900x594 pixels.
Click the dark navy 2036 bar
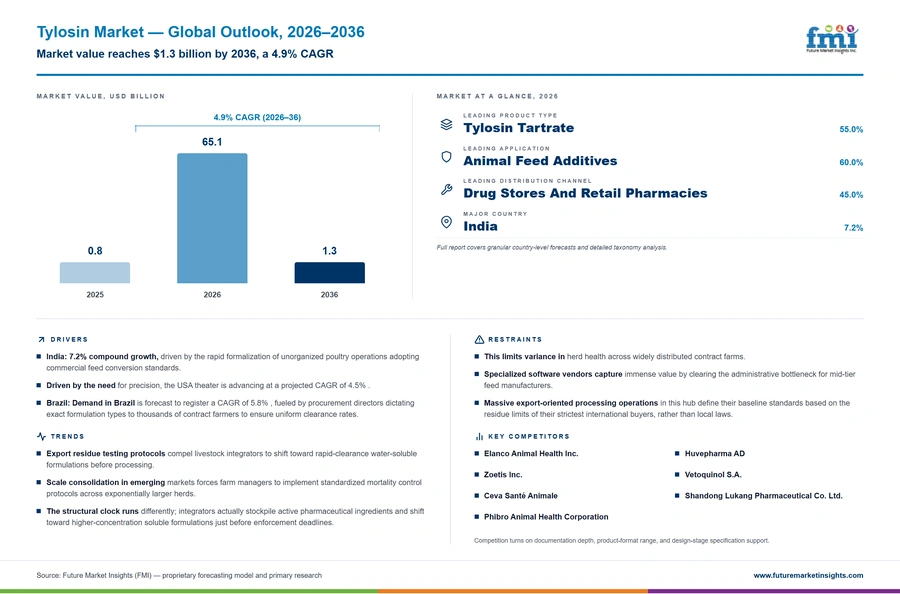coord(329,273)
